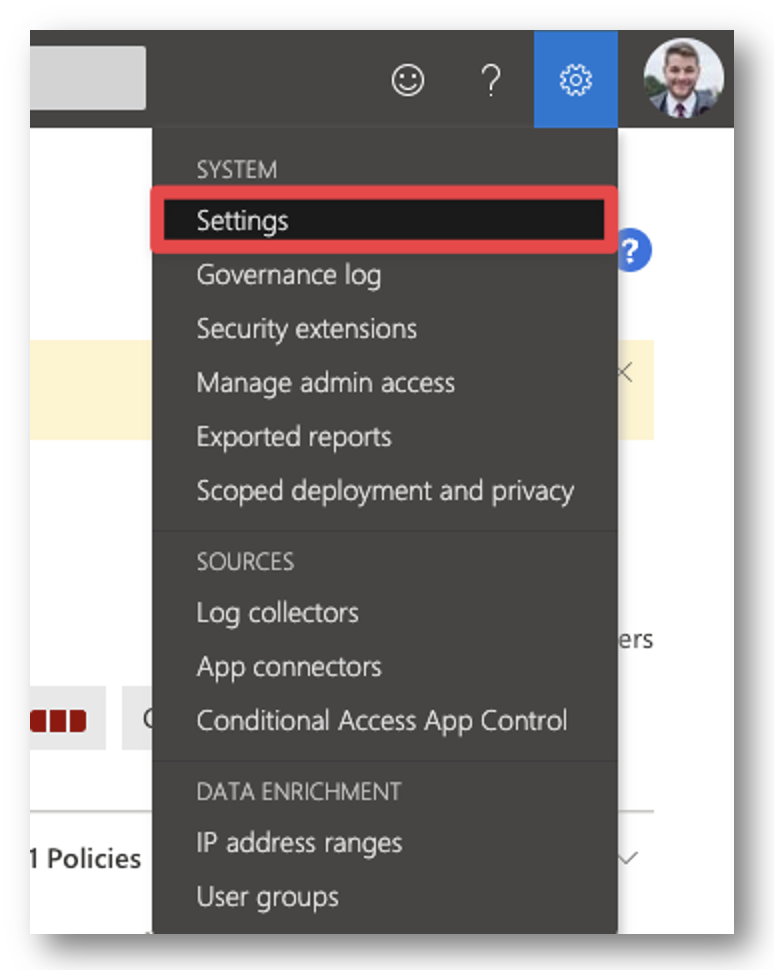
Task: Click the red severity bars indicator
Action: tap(58, 721)
